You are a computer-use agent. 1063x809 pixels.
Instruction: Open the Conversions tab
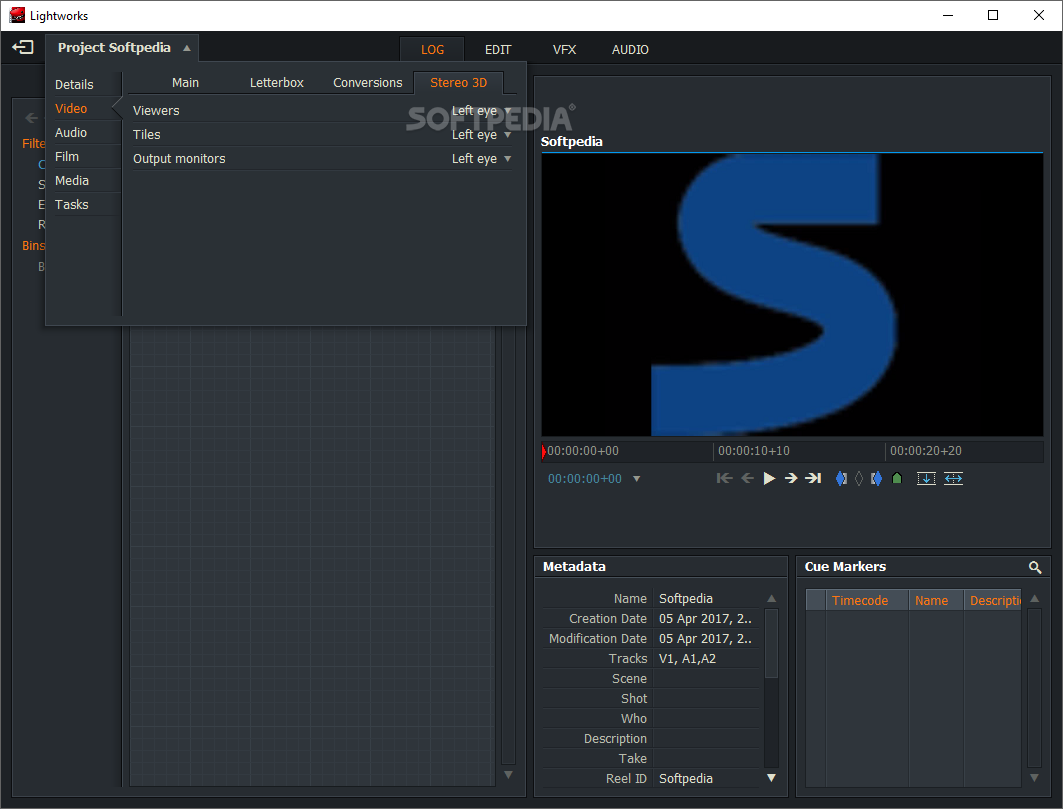[x=367, y=83]
